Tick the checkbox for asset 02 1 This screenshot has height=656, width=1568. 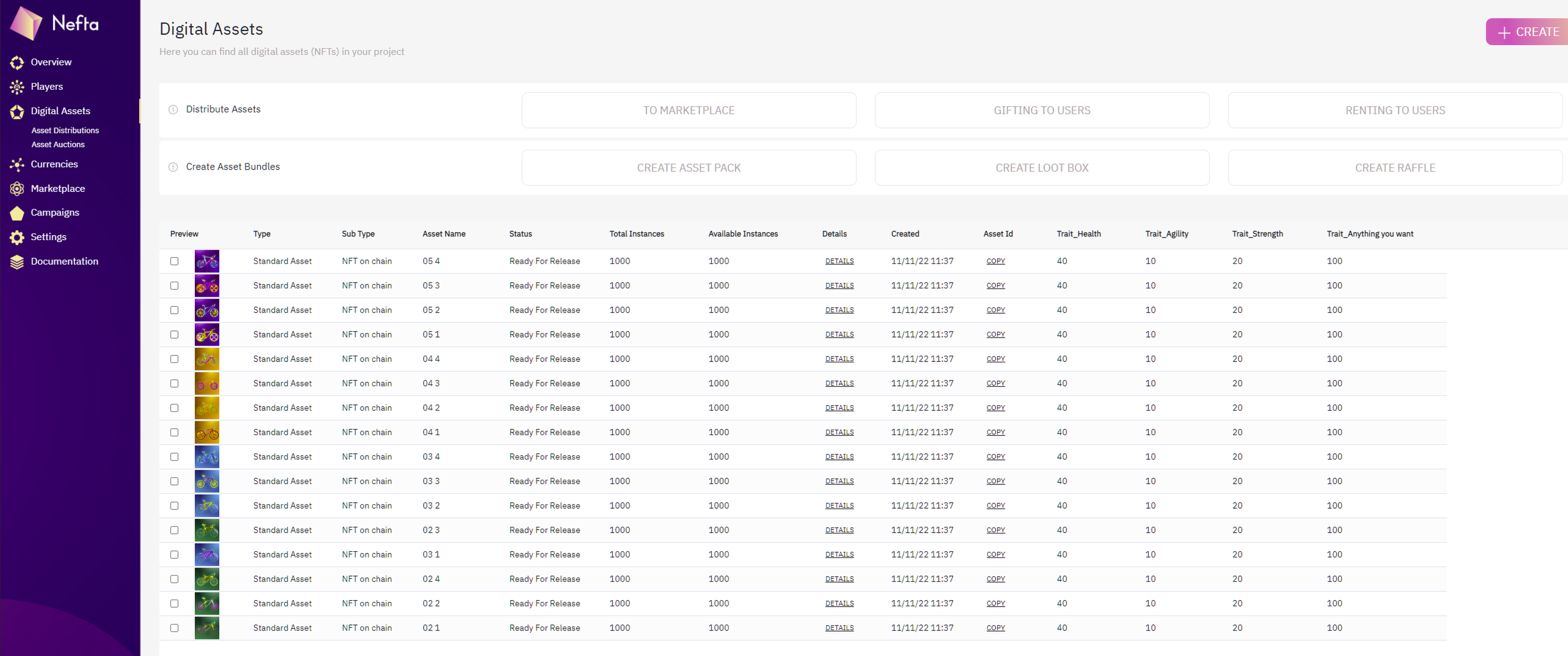(174, 628)
